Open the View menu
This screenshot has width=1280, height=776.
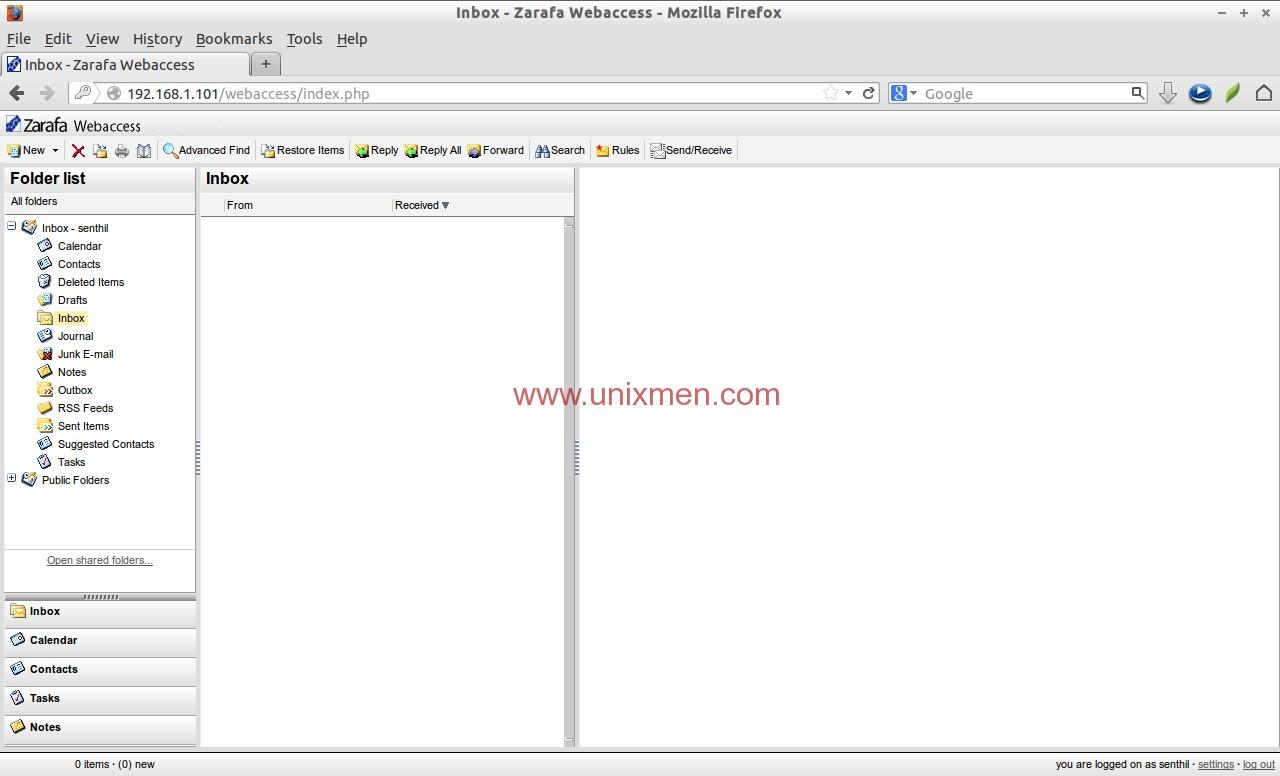click(x=102, y=39)
